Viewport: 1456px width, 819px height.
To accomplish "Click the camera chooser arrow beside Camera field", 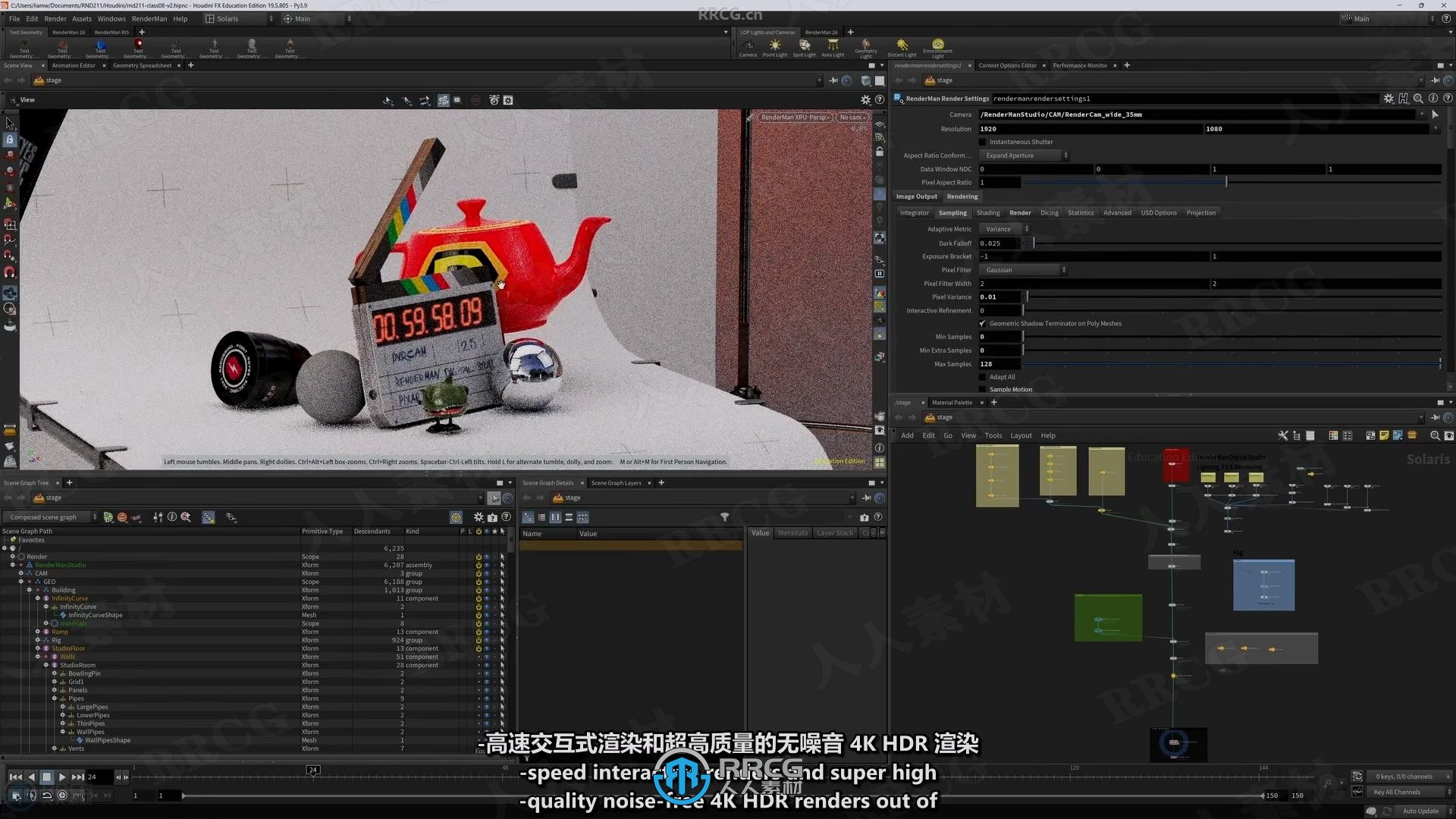I will tap(1435, 115).
